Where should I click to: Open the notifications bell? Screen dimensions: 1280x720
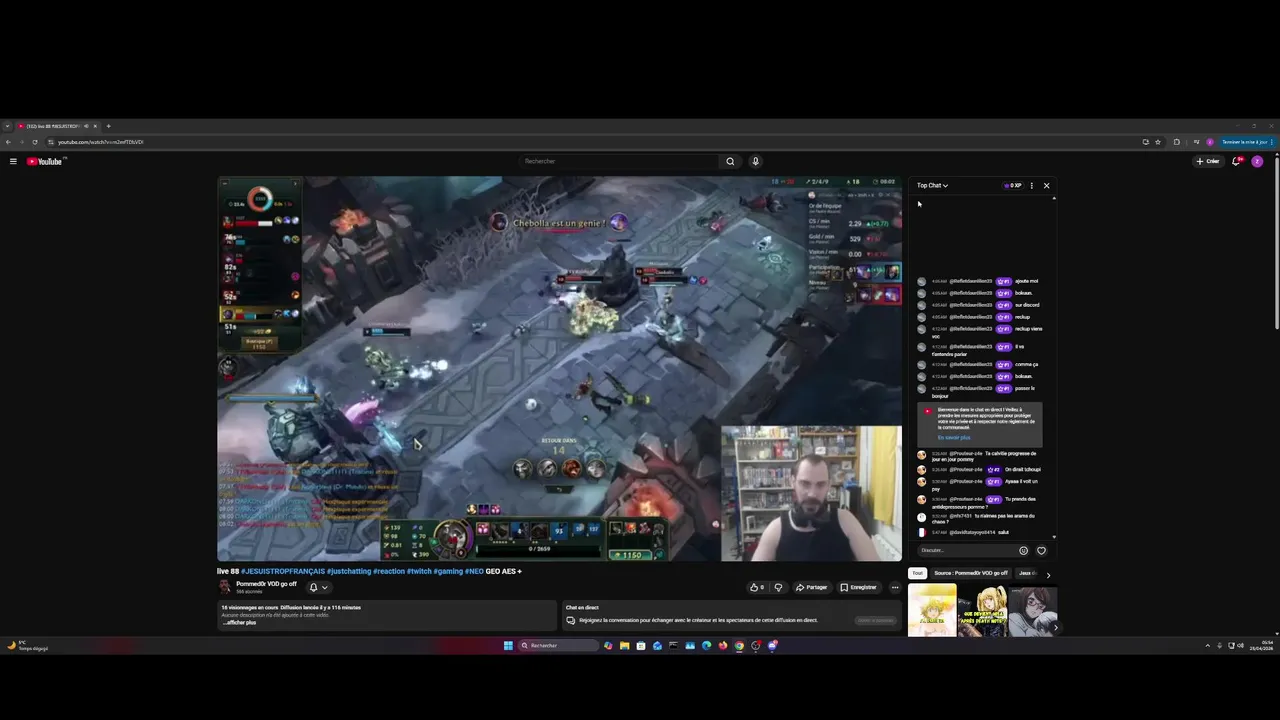[x=1236, y=161]
